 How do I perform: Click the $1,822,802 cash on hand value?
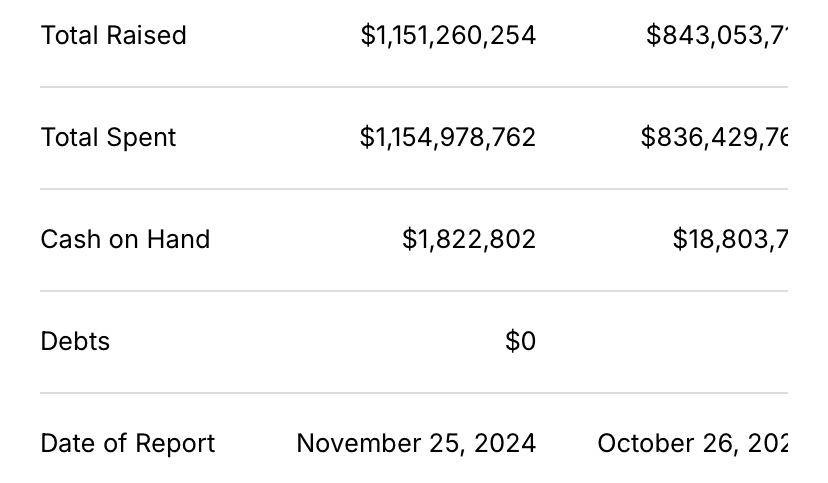tap(469, 239)
